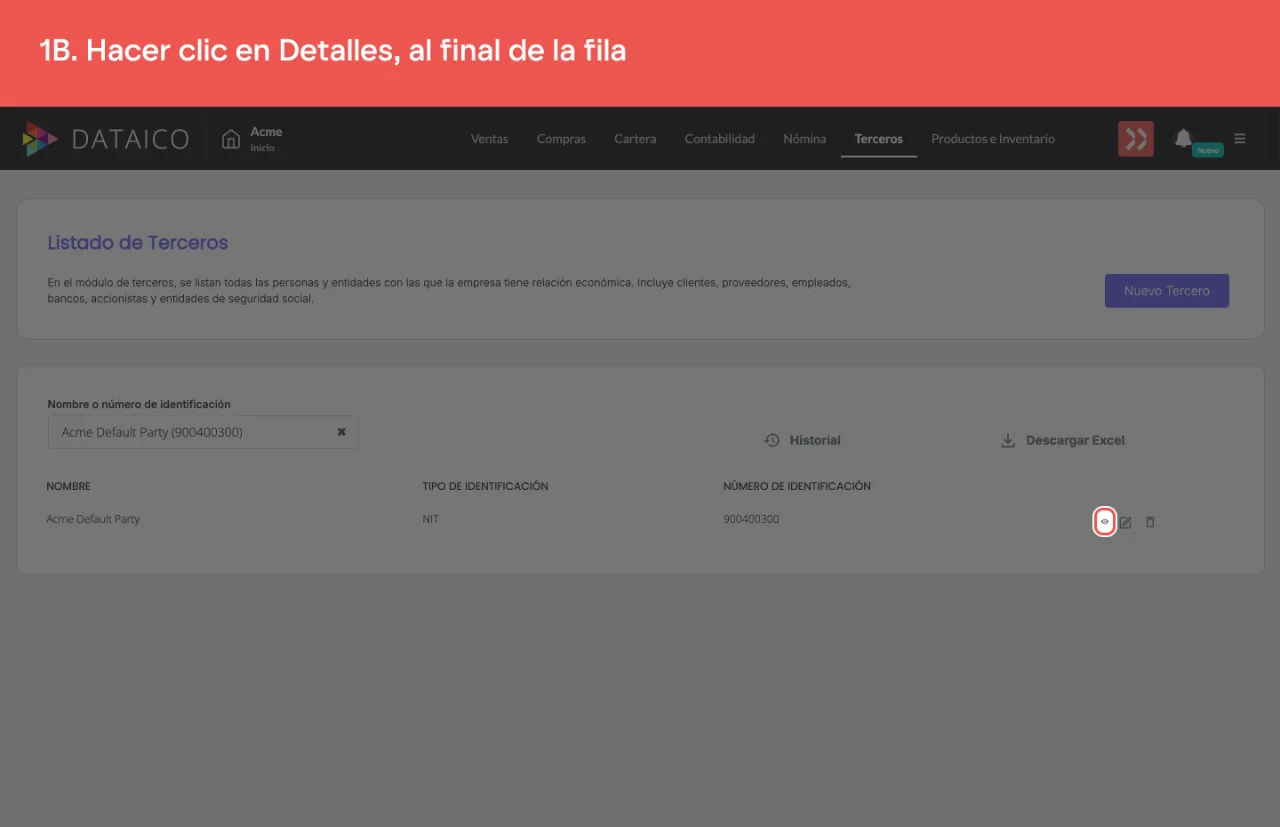Click the Dataico logo

pos(106,139)
